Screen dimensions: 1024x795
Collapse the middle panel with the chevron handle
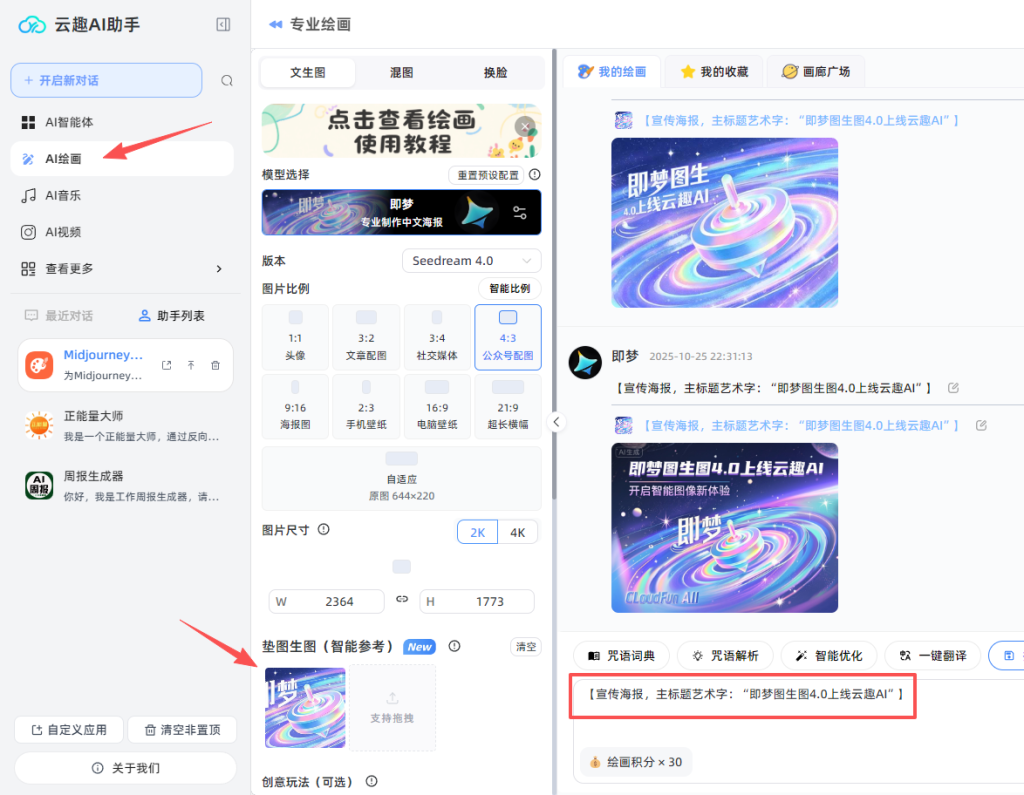coord(557,423)
